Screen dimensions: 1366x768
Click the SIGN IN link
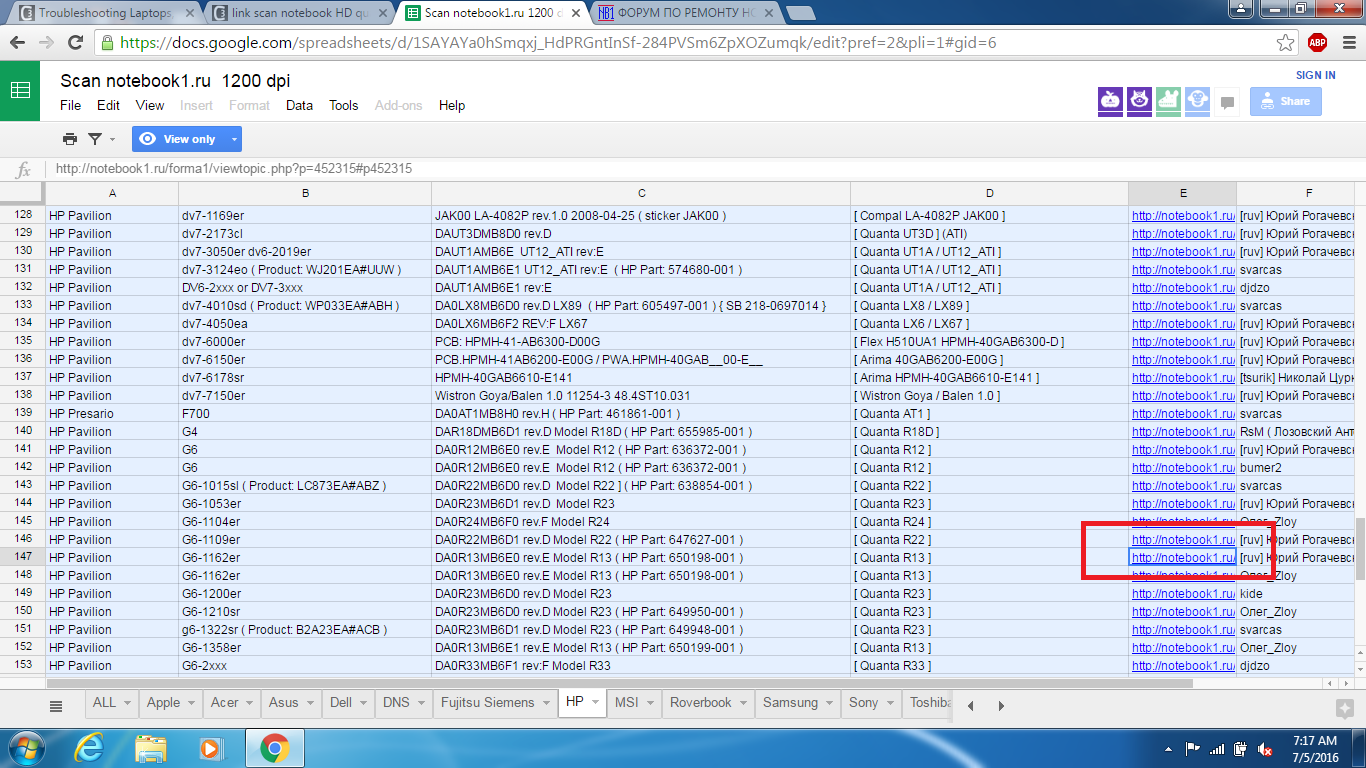point(1316,75)
